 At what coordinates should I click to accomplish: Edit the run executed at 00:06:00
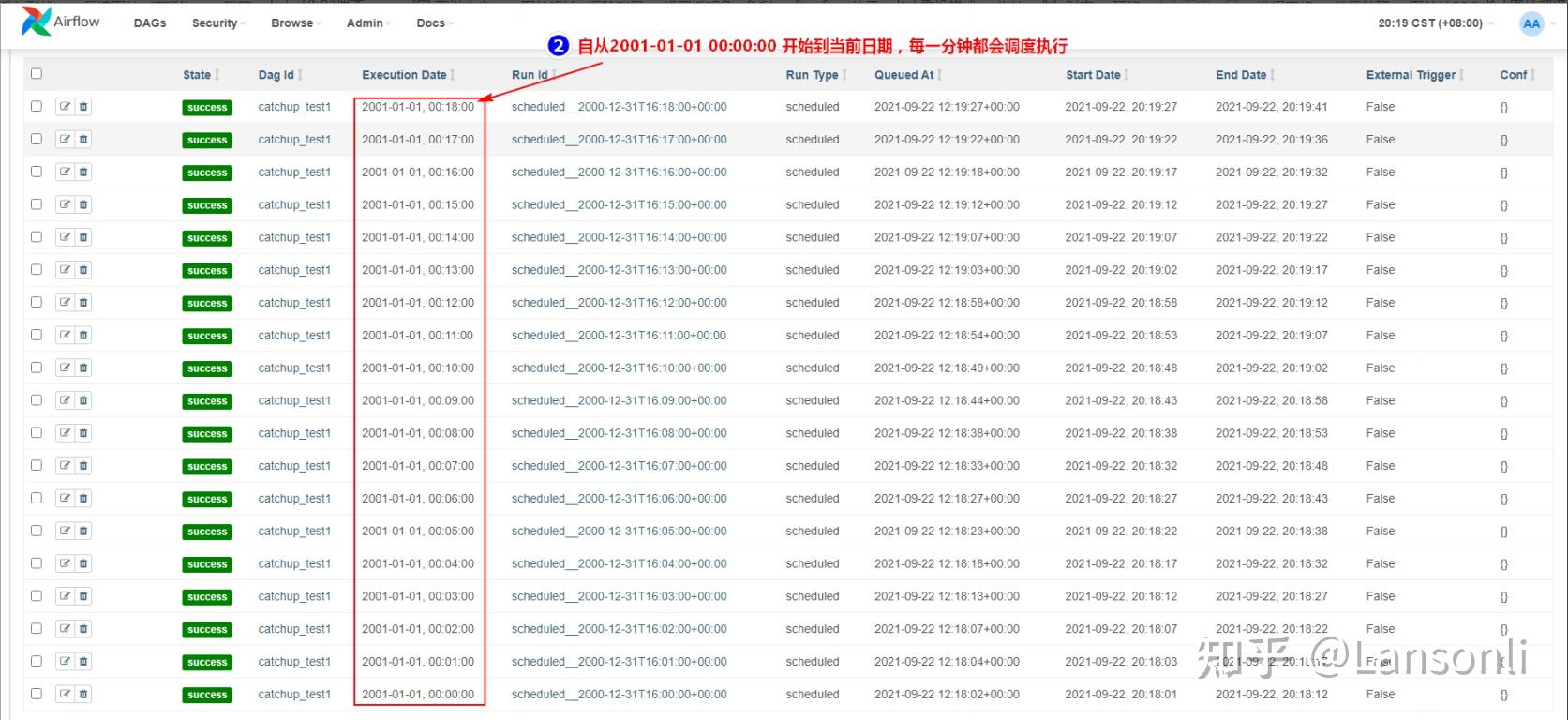(65, 499)
